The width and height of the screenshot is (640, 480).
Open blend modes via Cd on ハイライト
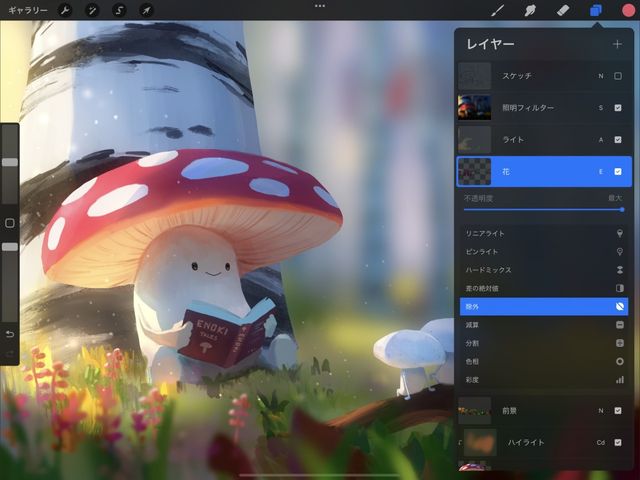601,442
